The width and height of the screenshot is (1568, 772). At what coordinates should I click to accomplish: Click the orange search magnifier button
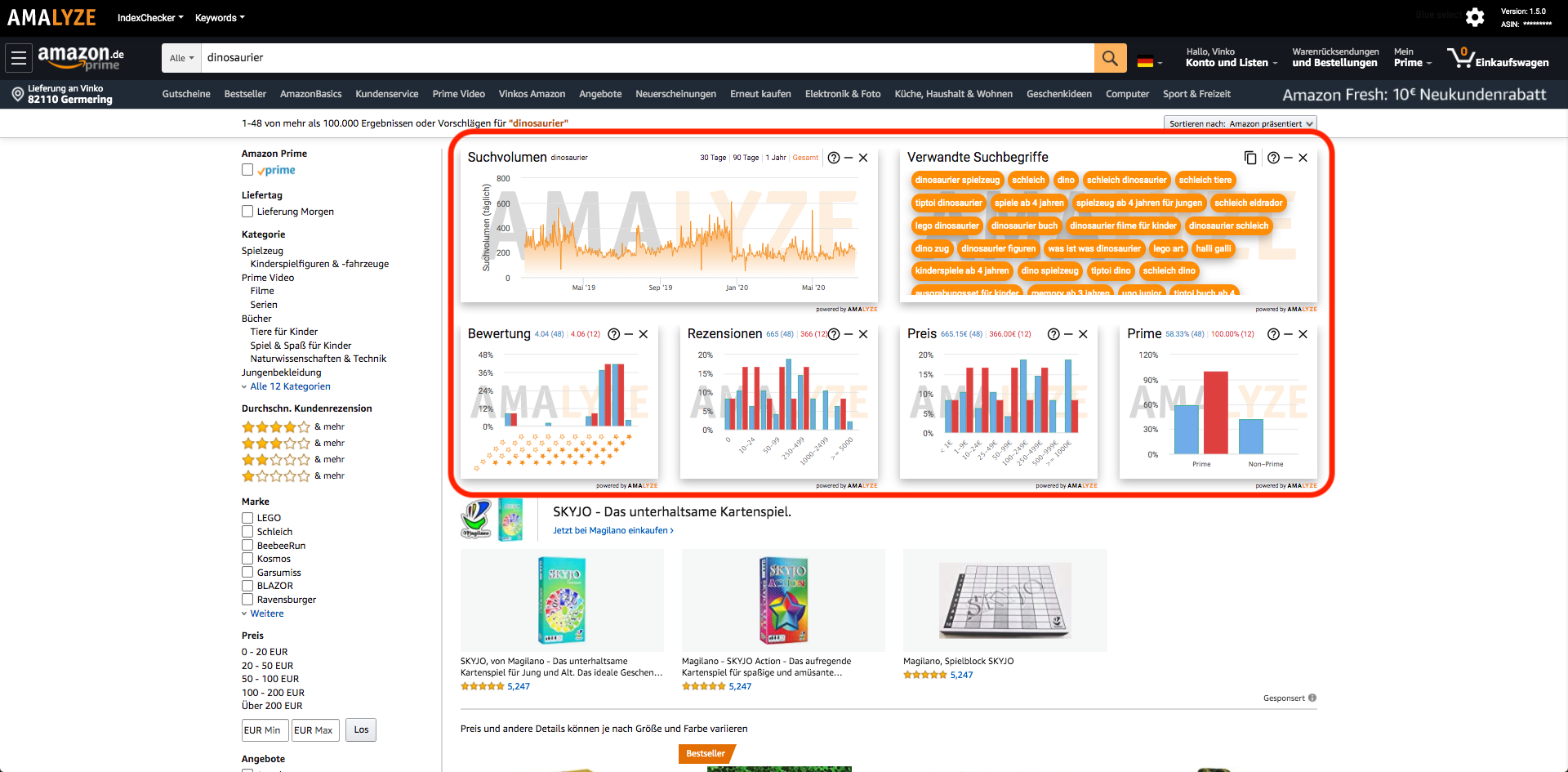click(1110, 58)
